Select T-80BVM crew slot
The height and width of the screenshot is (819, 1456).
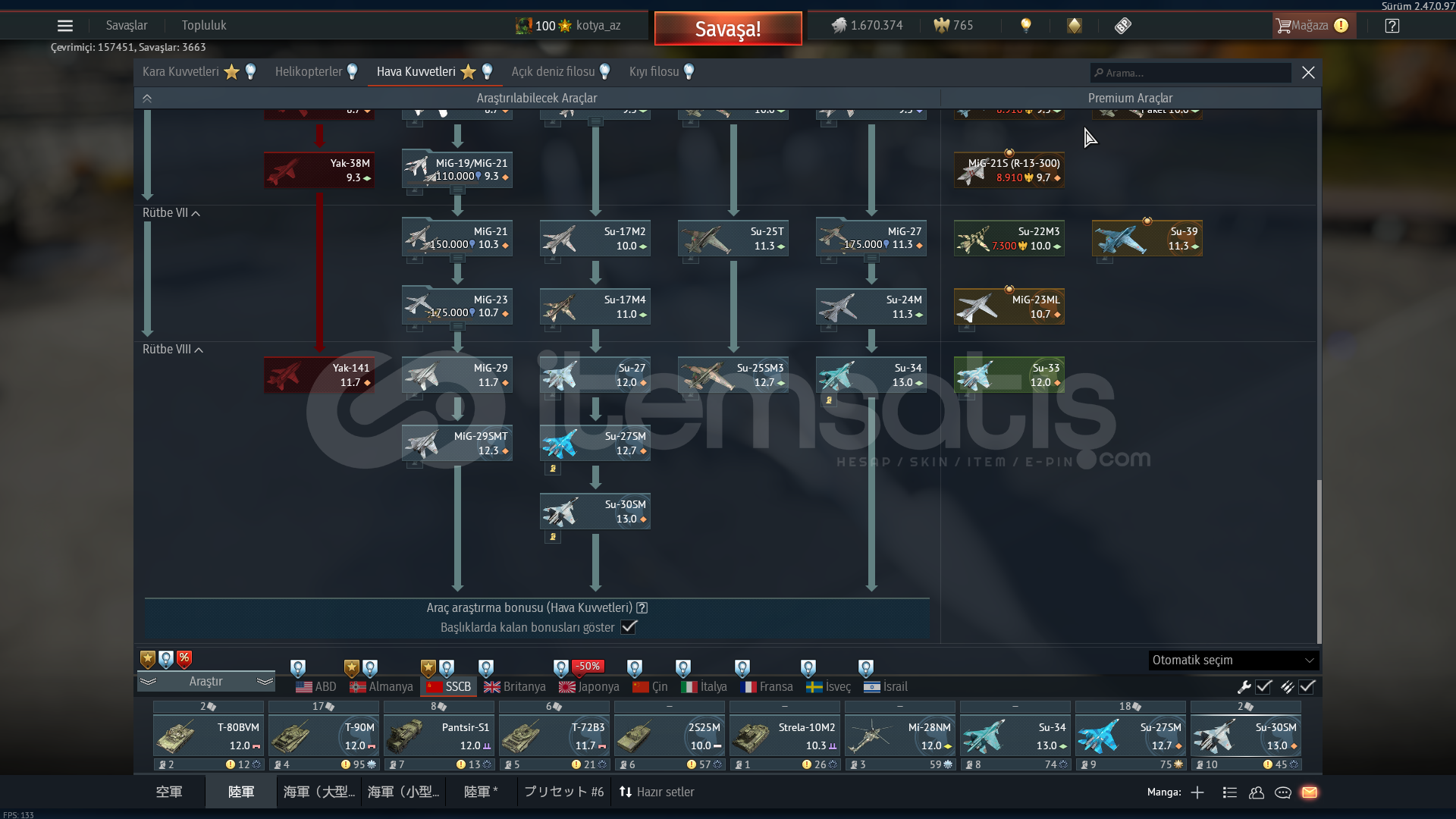click(209, 736)
